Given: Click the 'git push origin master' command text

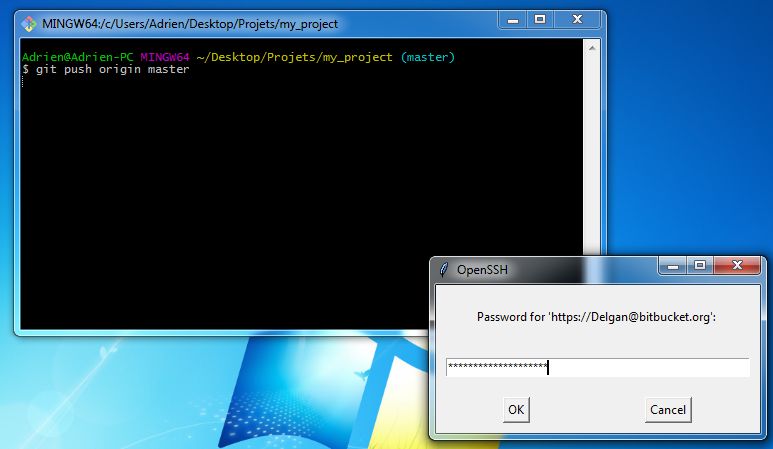Looking at the screenshot, I should pyautogui.click(x=112, y=69).
